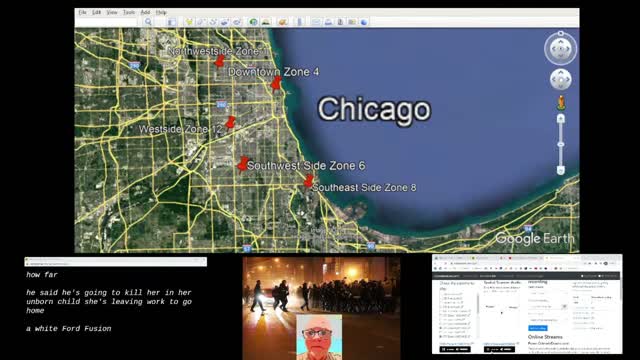Click the Add Placemark pin icon
Screen dimensions: 640x360
click(x=189, y=22)
